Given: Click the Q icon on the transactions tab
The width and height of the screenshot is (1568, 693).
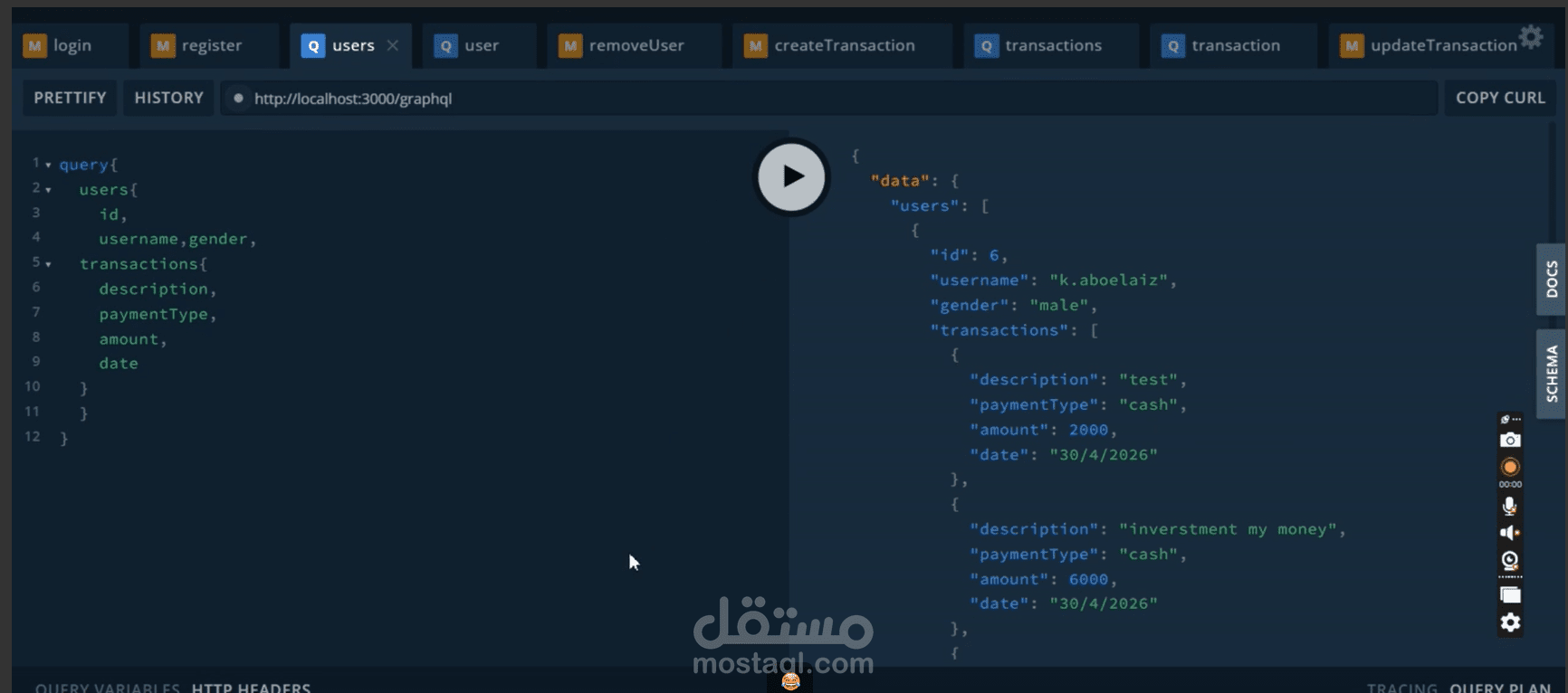Looking at the screenshot, I should (986, 45).
